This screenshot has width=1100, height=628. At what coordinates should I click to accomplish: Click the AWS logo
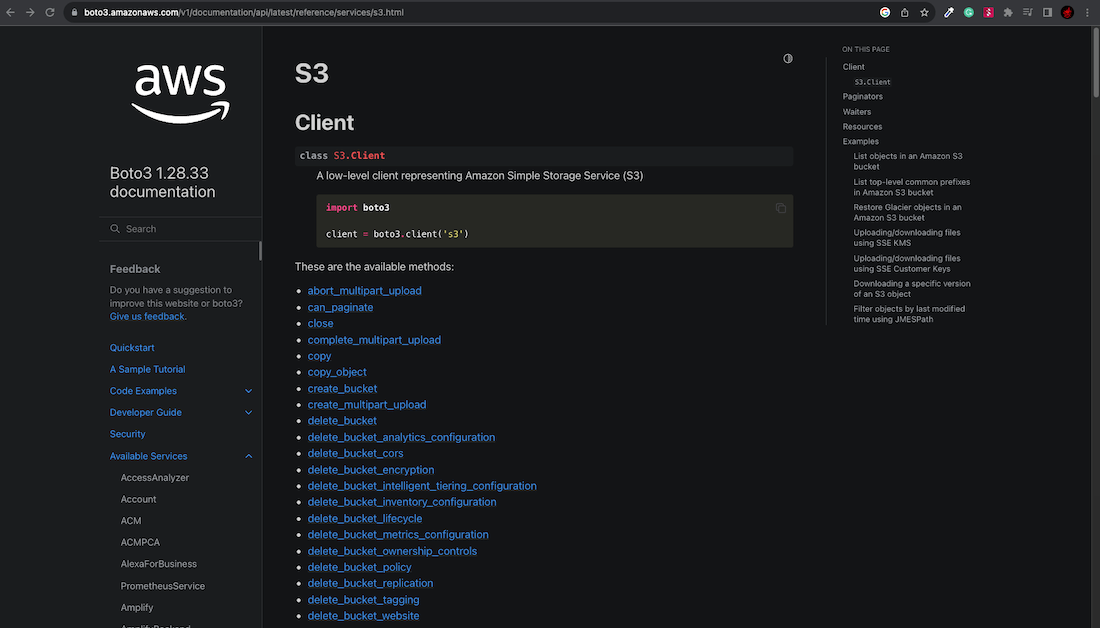[181, 92]
